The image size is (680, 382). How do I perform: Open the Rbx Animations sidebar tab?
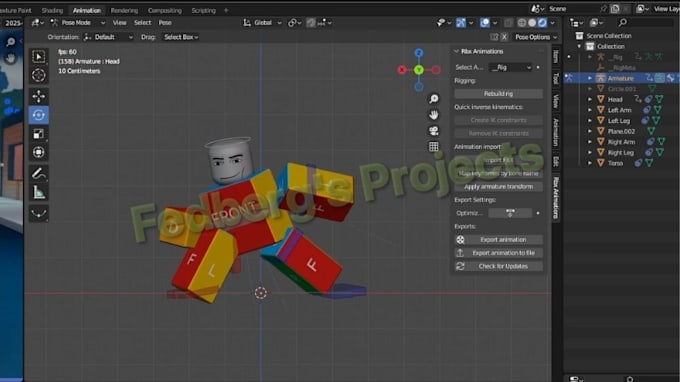pyautogui.click(x=556, y=197)
